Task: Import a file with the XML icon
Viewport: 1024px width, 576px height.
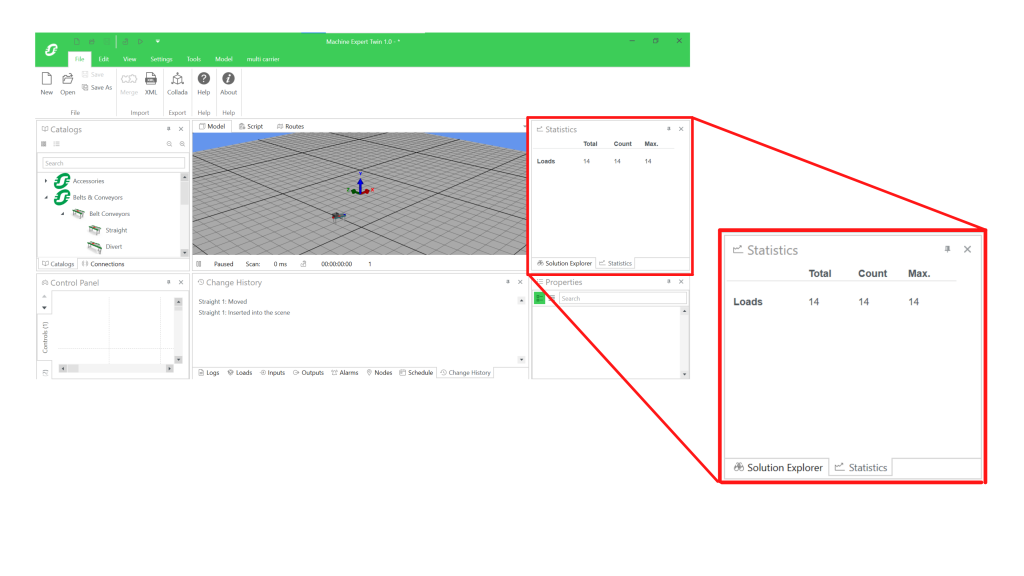Action: click(151, 79)
